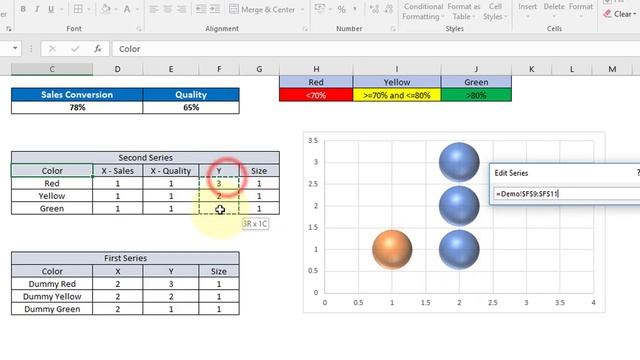
Task: Toggle Bold formatting in the Font group
Action: [x=23, y=9]
